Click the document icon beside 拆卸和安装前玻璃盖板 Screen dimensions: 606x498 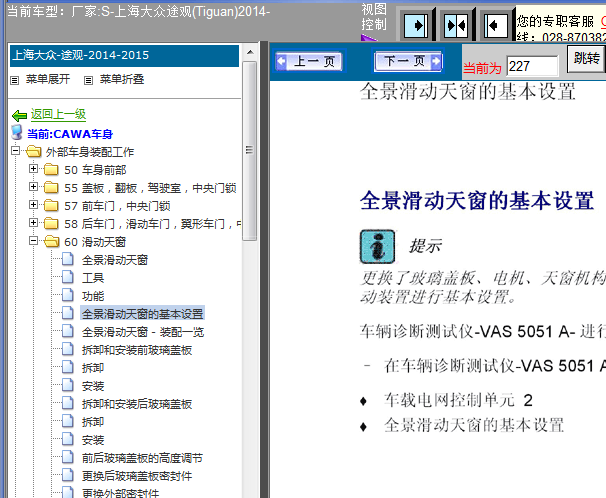click(x=68, y=349)
